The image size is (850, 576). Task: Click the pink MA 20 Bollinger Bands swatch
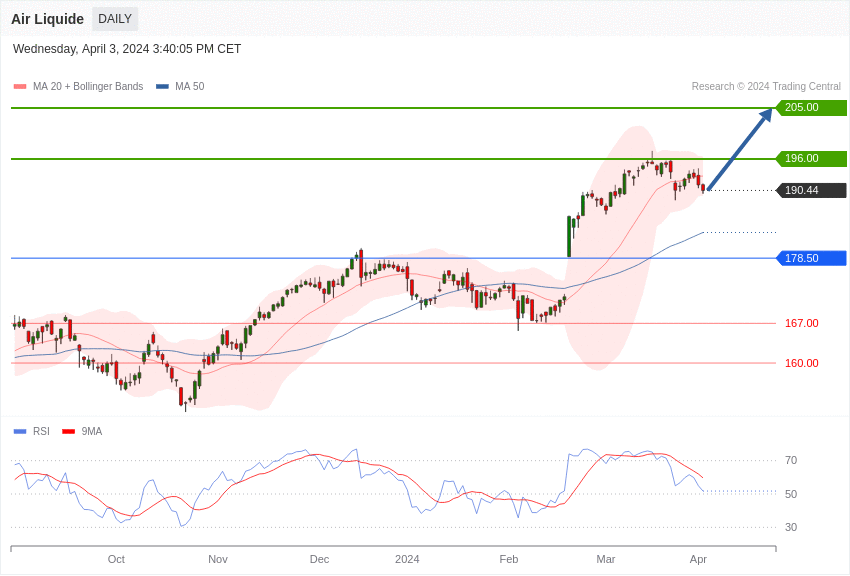(x=20, y=87)
